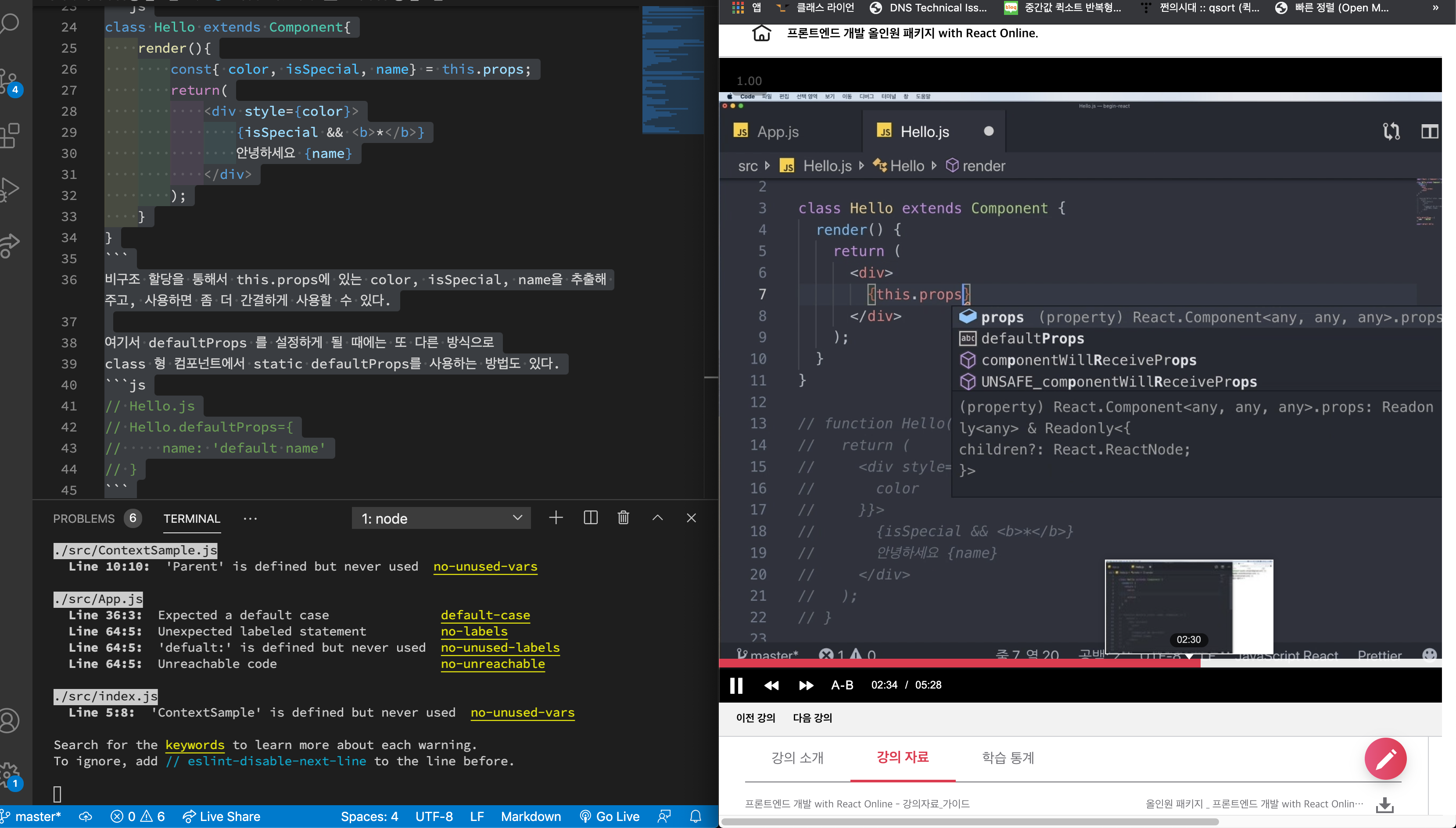Open the 1: node terminal dropdown
Screen dimensions: 1456x828
click(441, 518)
